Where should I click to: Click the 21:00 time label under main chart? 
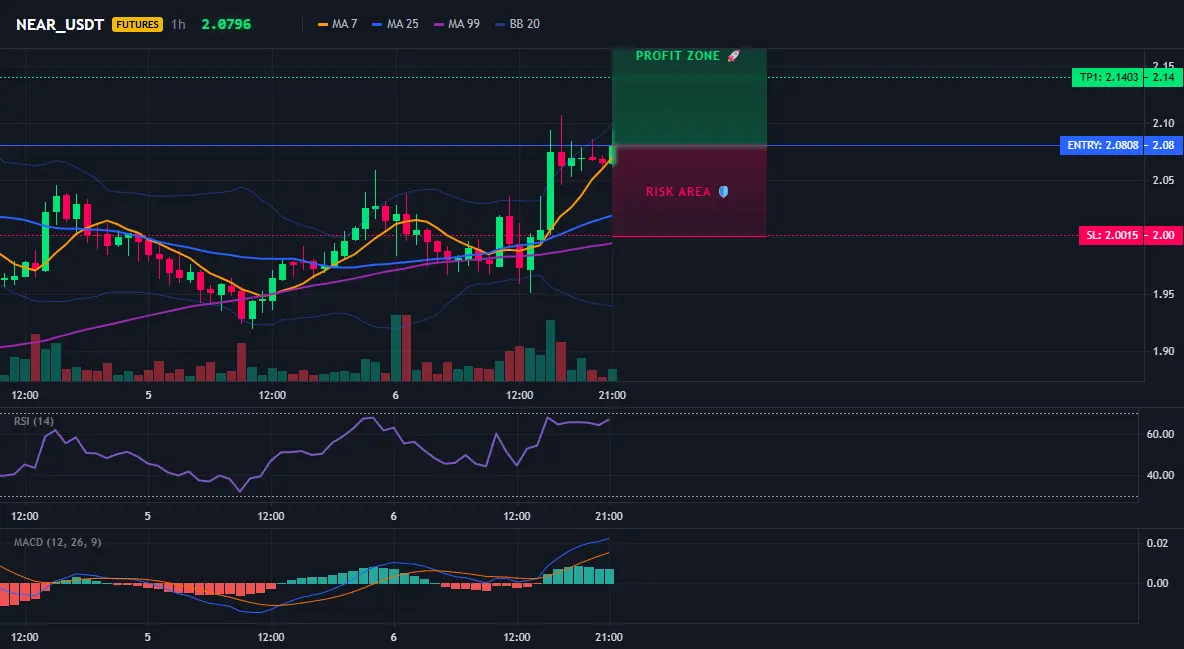tap(612, 395)
